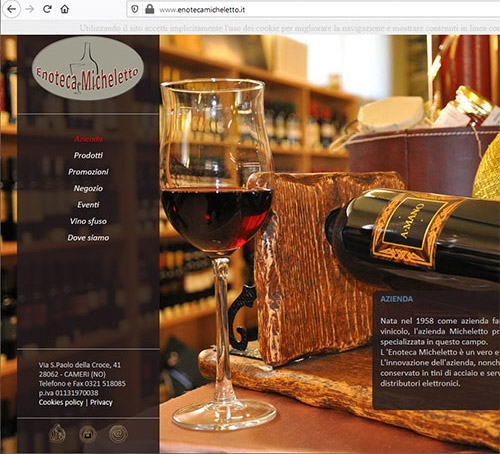Click the padlock site security icon
The width and height of the screenshot is (500, 454).
pyautogui.click(x=150, y=9)
